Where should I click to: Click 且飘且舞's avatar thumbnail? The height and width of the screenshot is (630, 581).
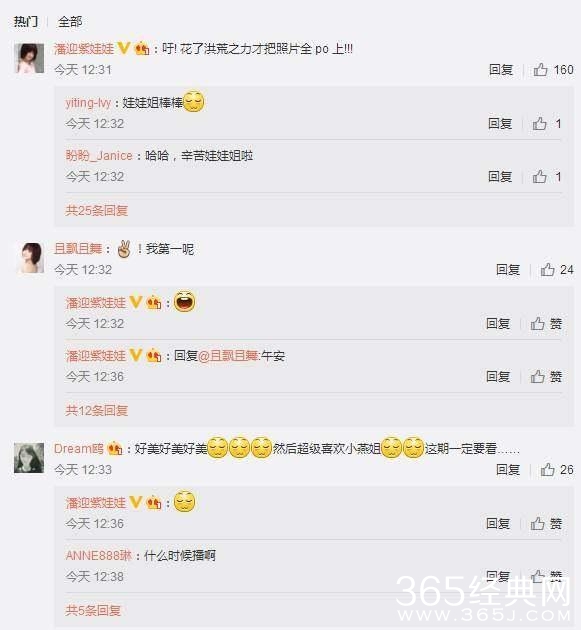tap(29, 258)
